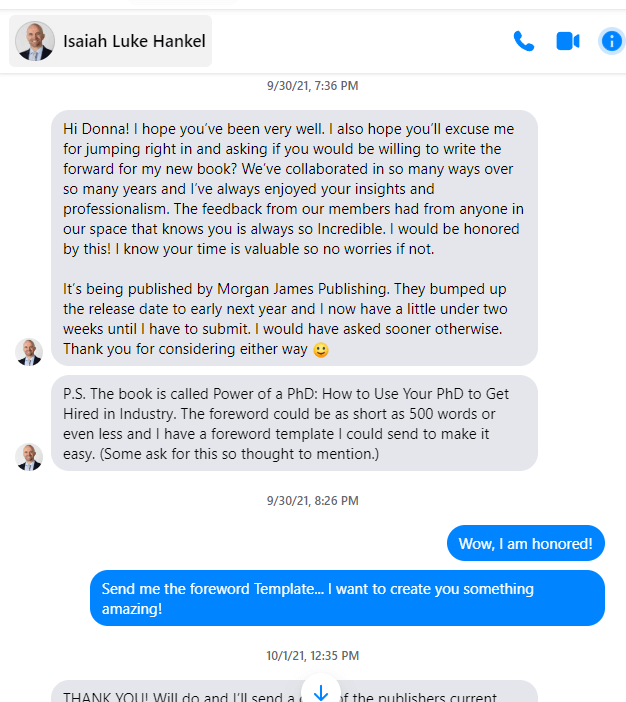Jump to latest messages arrow
Viewport: 626px width, 702px height.
(x=320, y=692)
